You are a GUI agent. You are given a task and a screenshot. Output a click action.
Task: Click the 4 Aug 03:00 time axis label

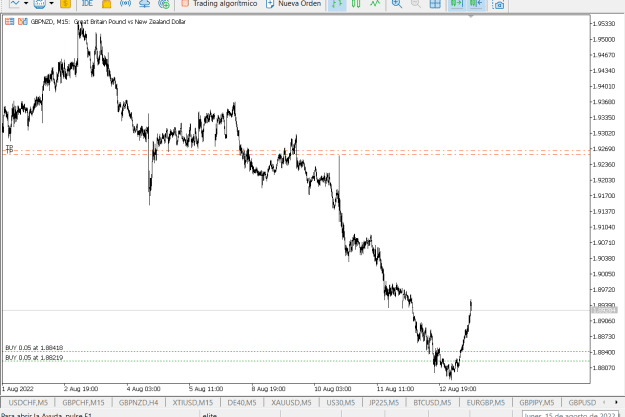(143, 389)
